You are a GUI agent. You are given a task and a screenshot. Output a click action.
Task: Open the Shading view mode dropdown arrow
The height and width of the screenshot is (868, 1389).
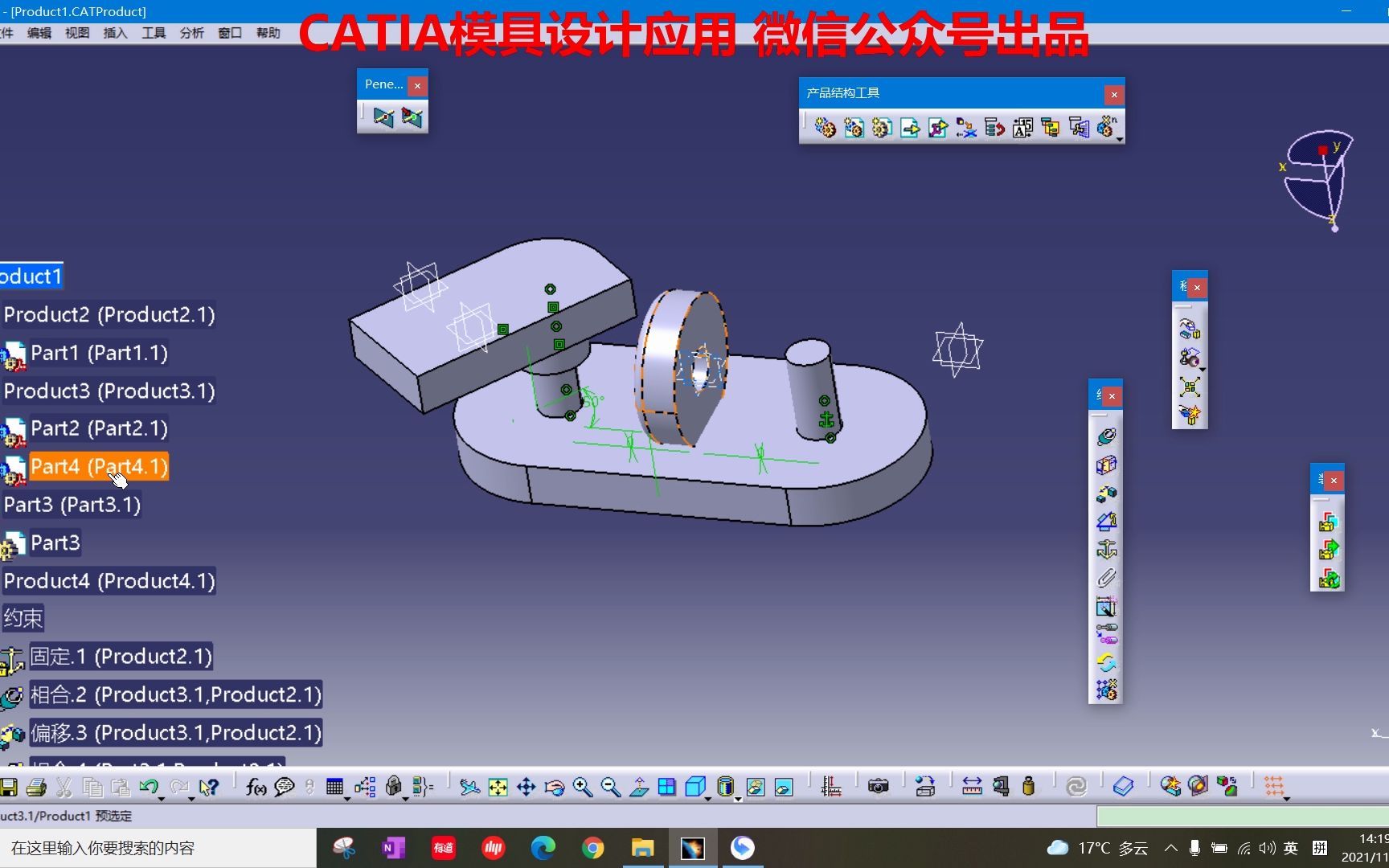tap(738, 798)
